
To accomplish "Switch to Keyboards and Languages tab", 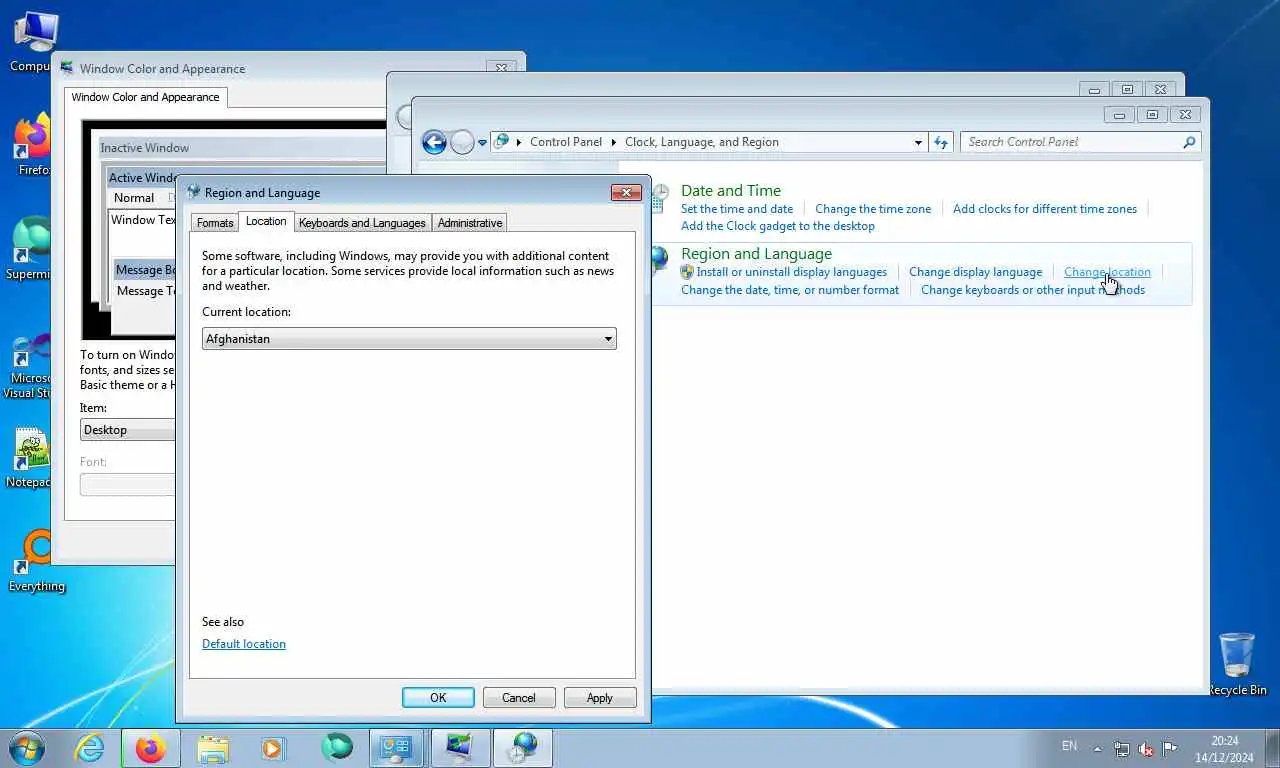I will (362, 222).
